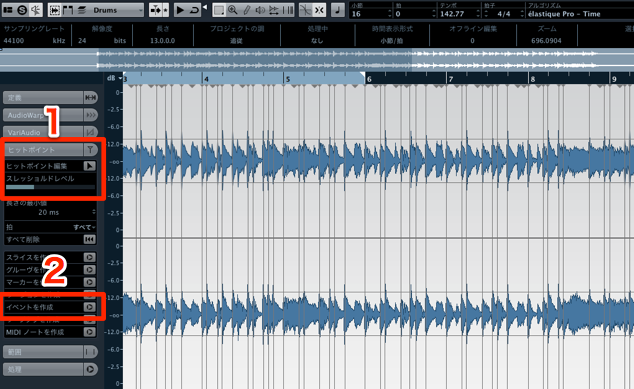Click スライスを作成 play button
The width and height of the screenshot is (634, 389).
[x=89, y=257]
